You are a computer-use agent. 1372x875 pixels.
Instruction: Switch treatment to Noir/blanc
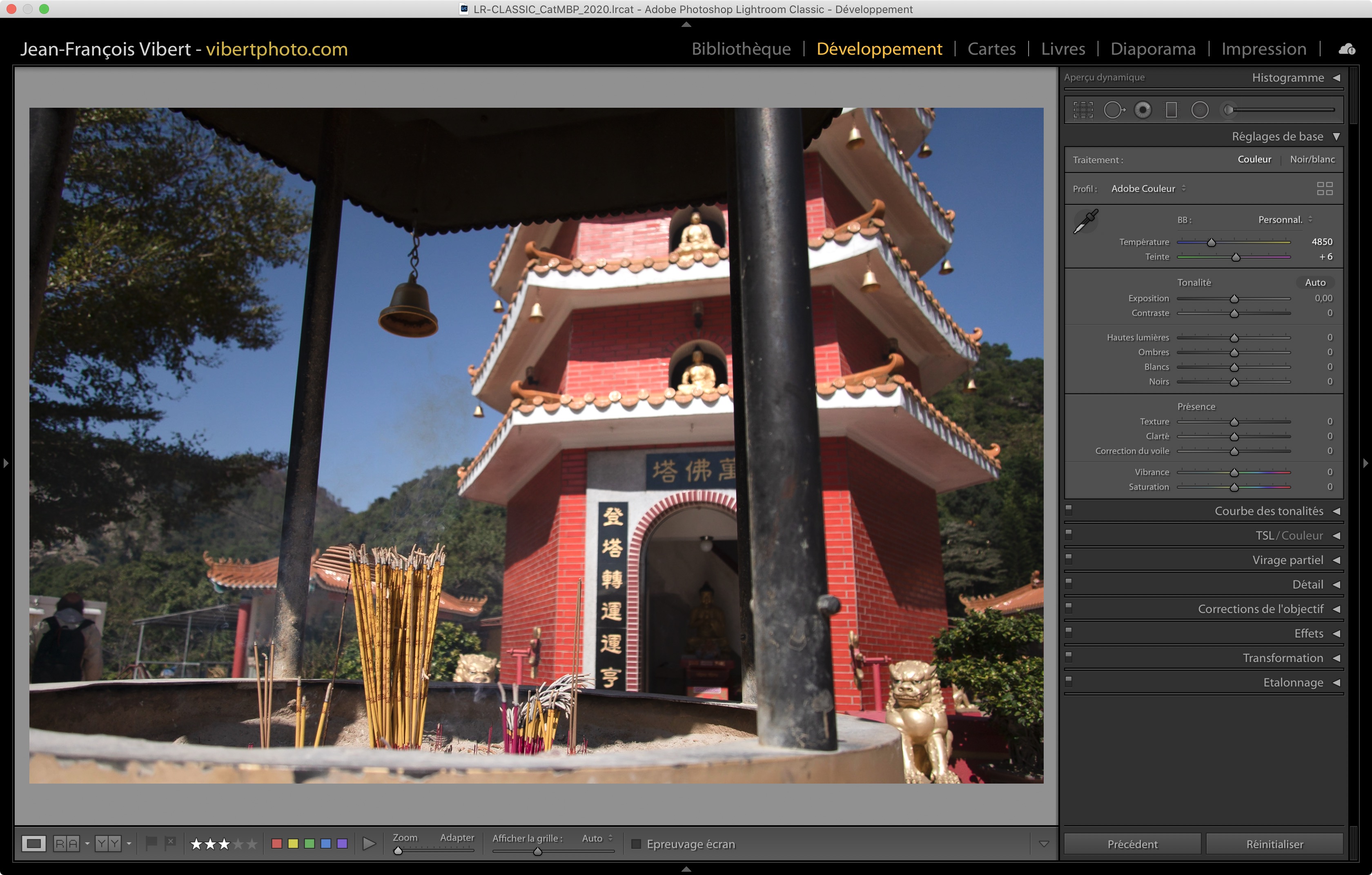pyautogui.click(x=1312, y=160)
